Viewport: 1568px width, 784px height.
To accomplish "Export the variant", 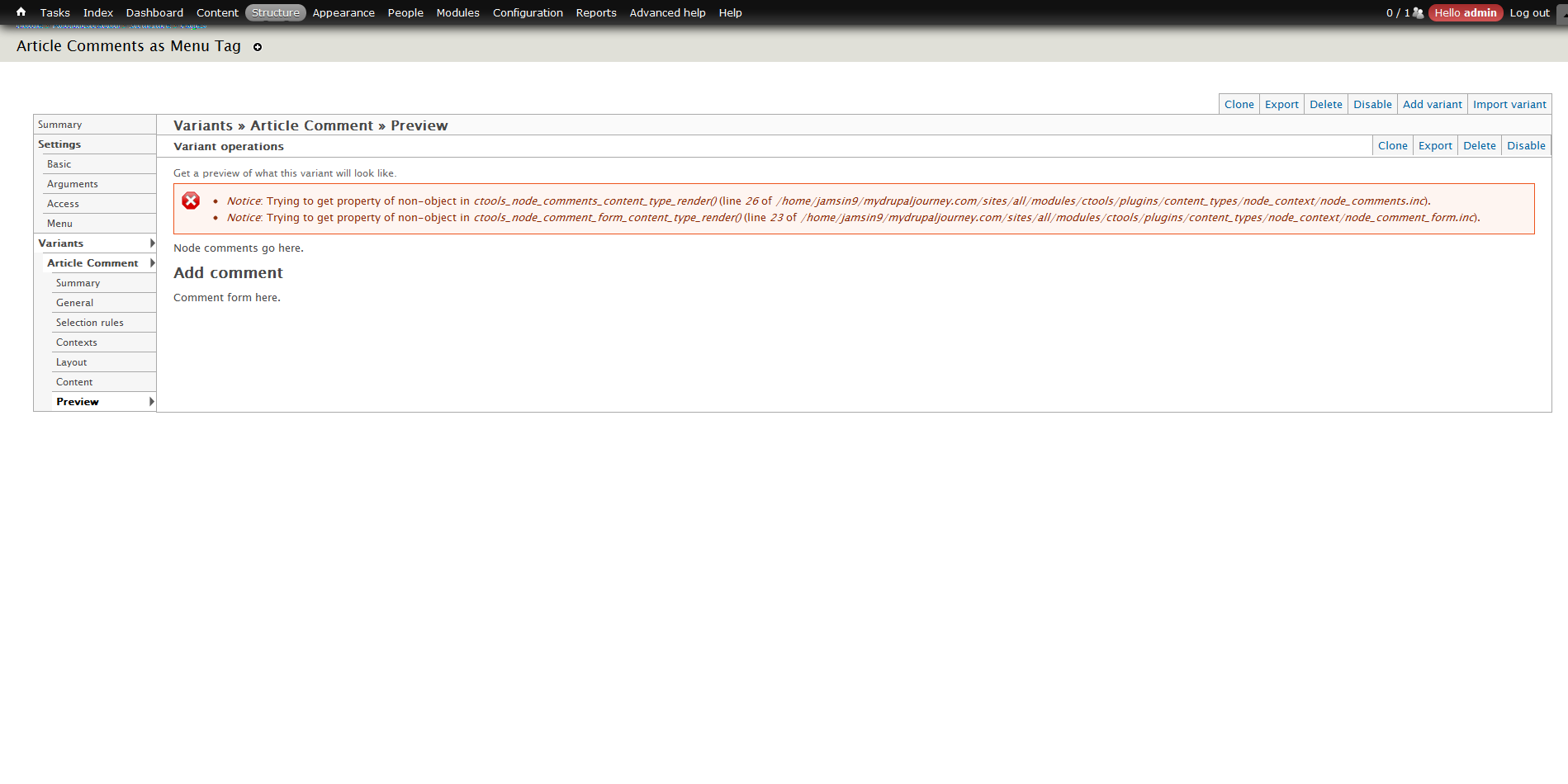I will pyautogui.click(x=1435, y=145).
